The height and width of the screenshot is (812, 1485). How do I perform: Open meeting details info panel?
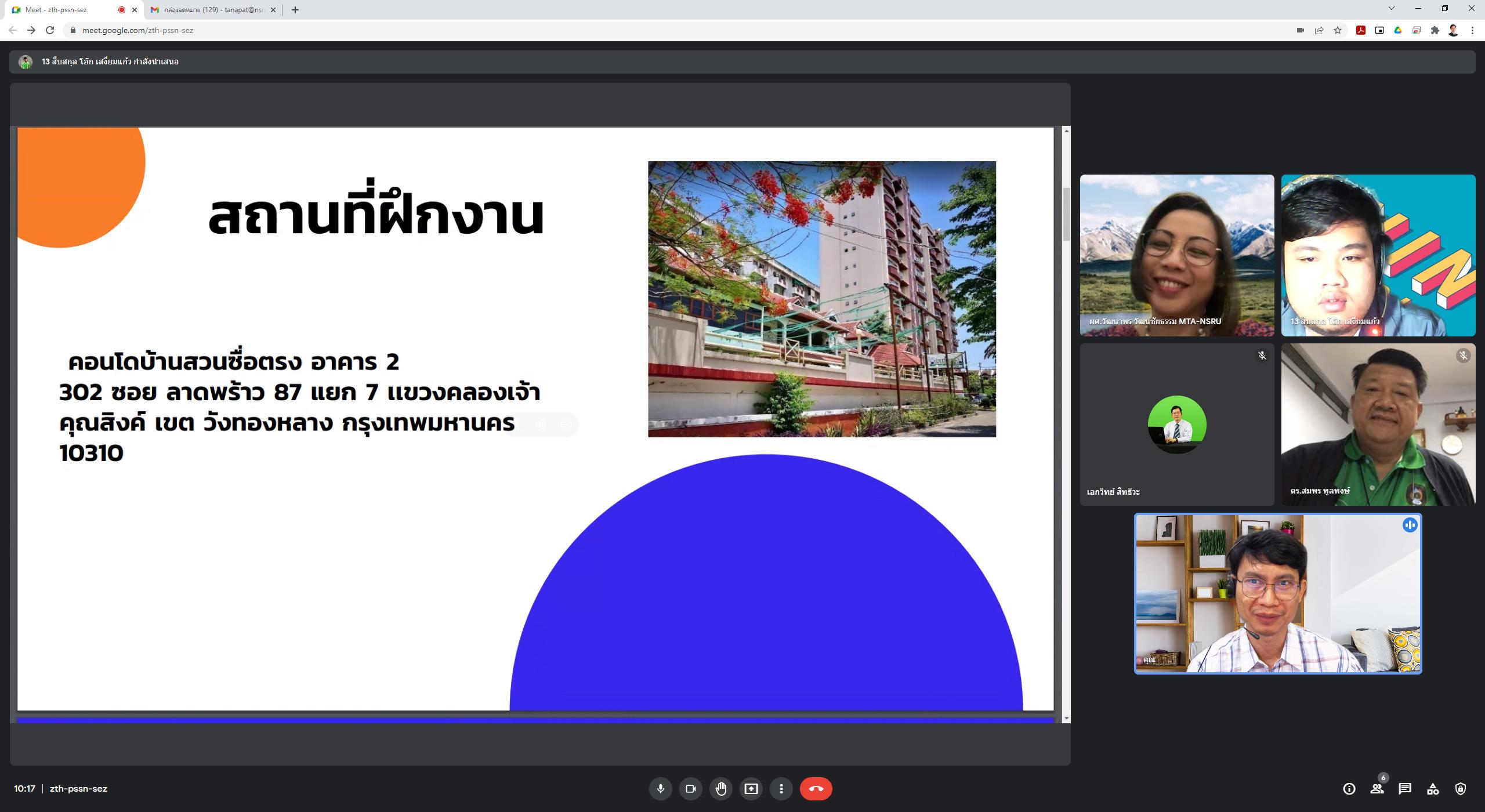pyautogui.click(x=1349, y=789)
